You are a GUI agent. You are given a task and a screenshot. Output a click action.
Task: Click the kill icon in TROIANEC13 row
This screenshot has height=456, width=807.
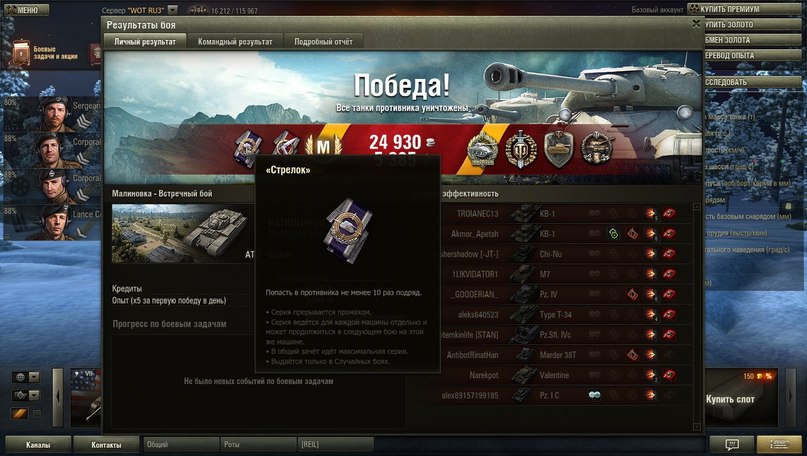[669, 213]
